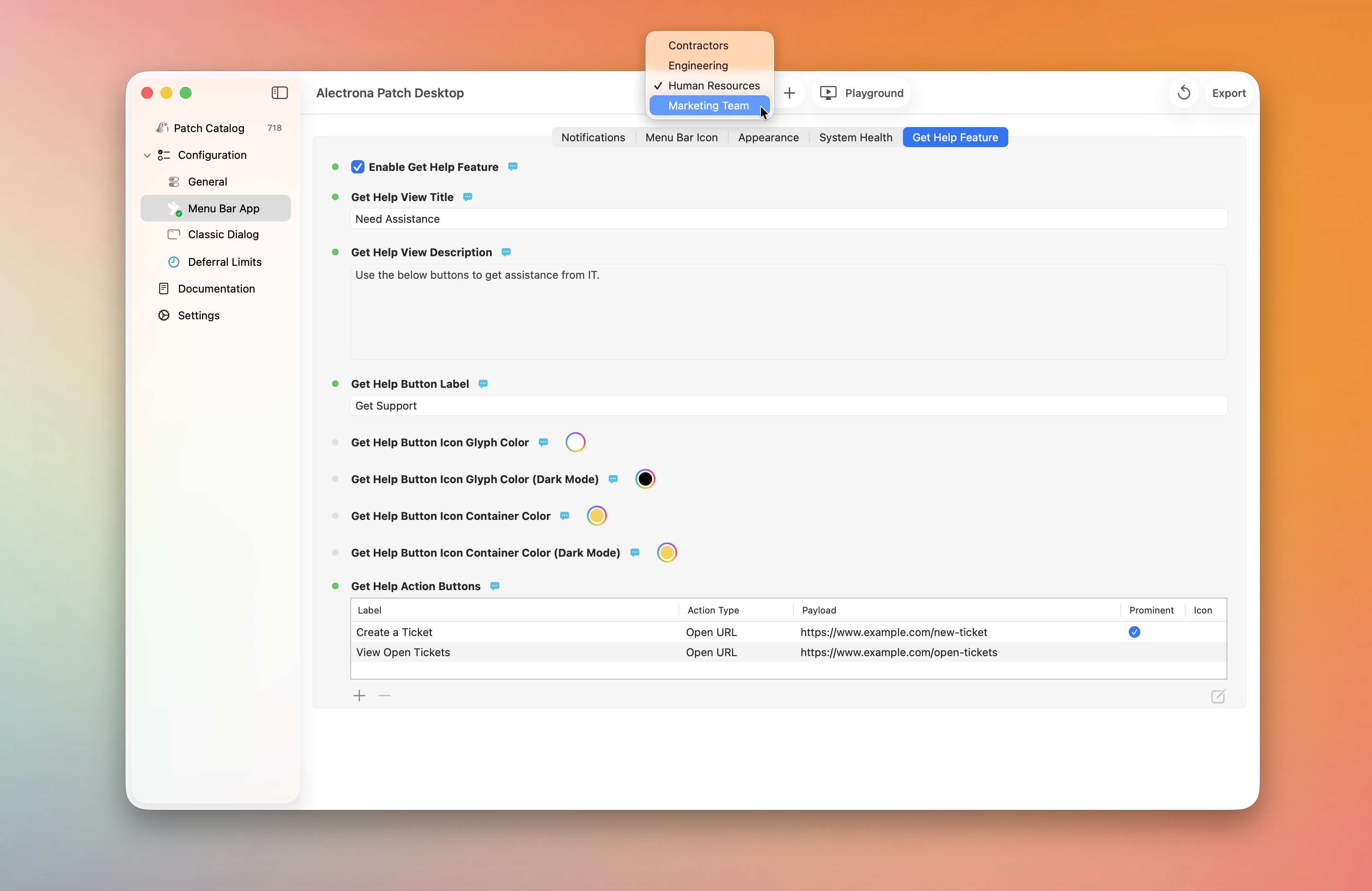Viewport: 1372px width, 891px height.
Task: Click the Get Help View Title field
Action: pos(788,219)
